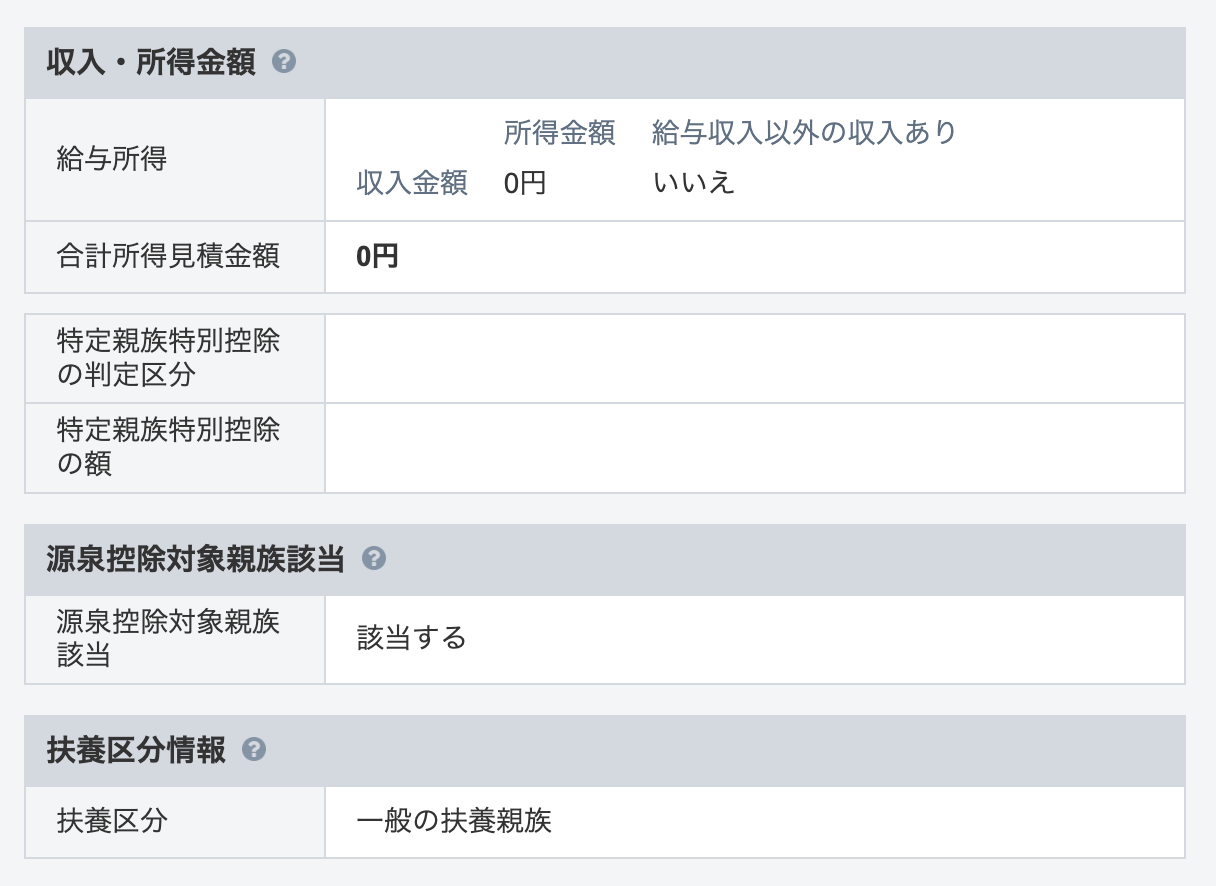Open help for 源泉控除対象親族該当 section

point(374,559)
